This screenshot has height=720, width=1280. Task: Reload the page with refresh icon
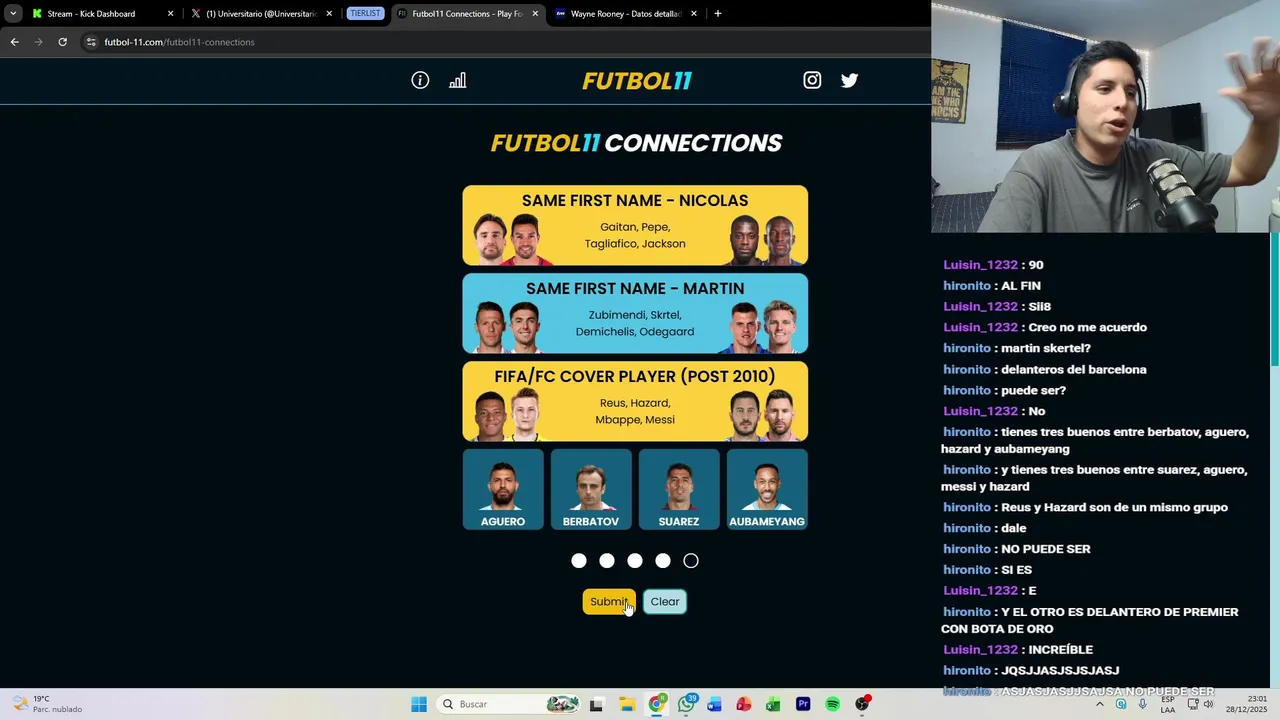62,42
